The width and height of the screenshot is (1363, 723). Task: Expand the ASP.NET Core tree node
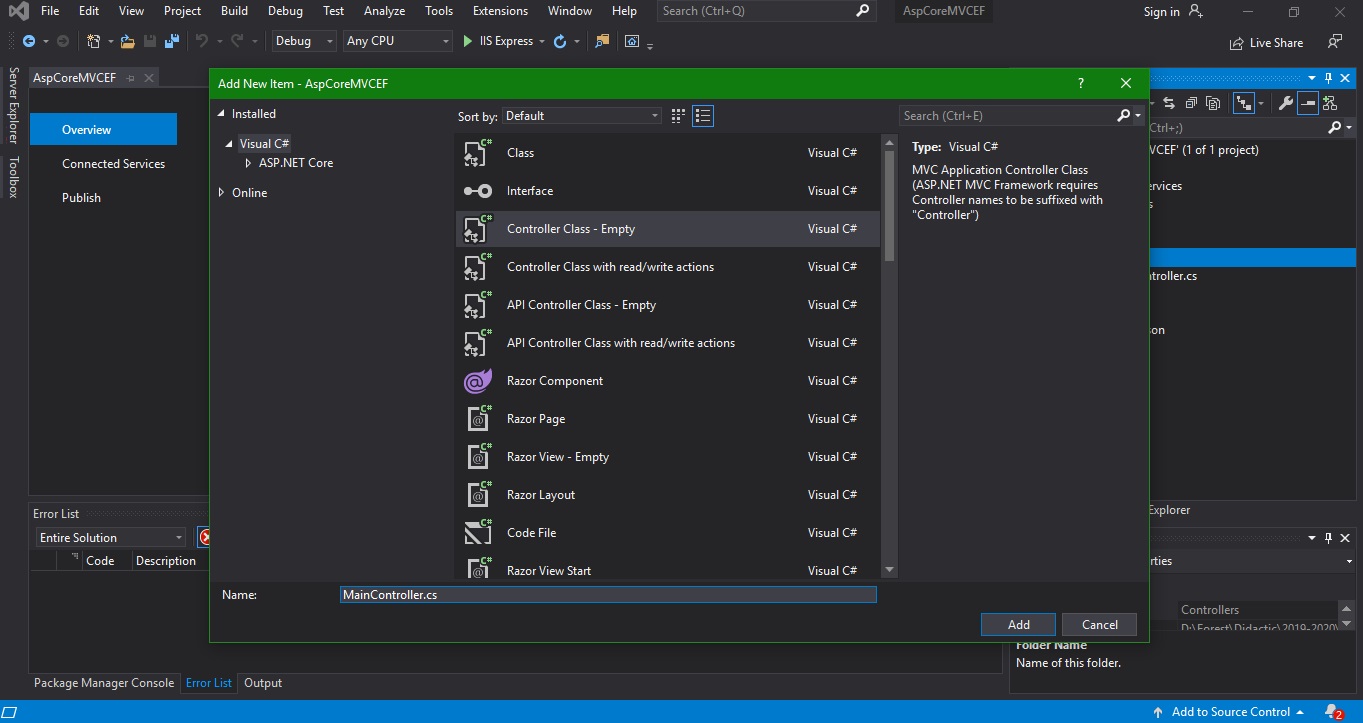point(248,163)
